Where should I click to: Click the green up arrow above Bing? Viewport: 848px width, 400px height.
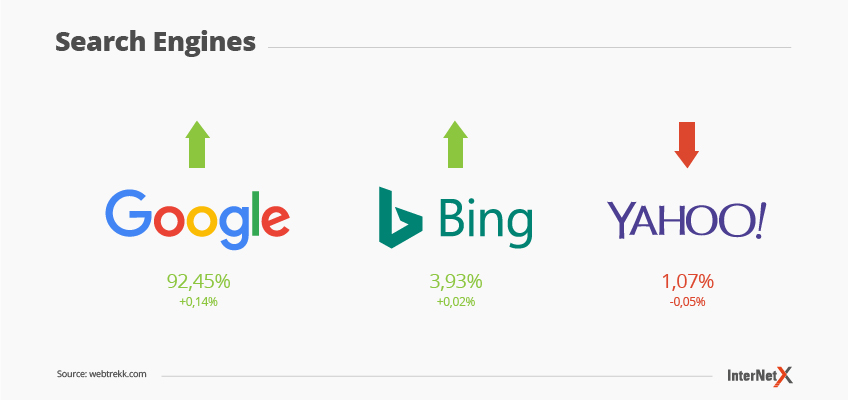point(455,144)
